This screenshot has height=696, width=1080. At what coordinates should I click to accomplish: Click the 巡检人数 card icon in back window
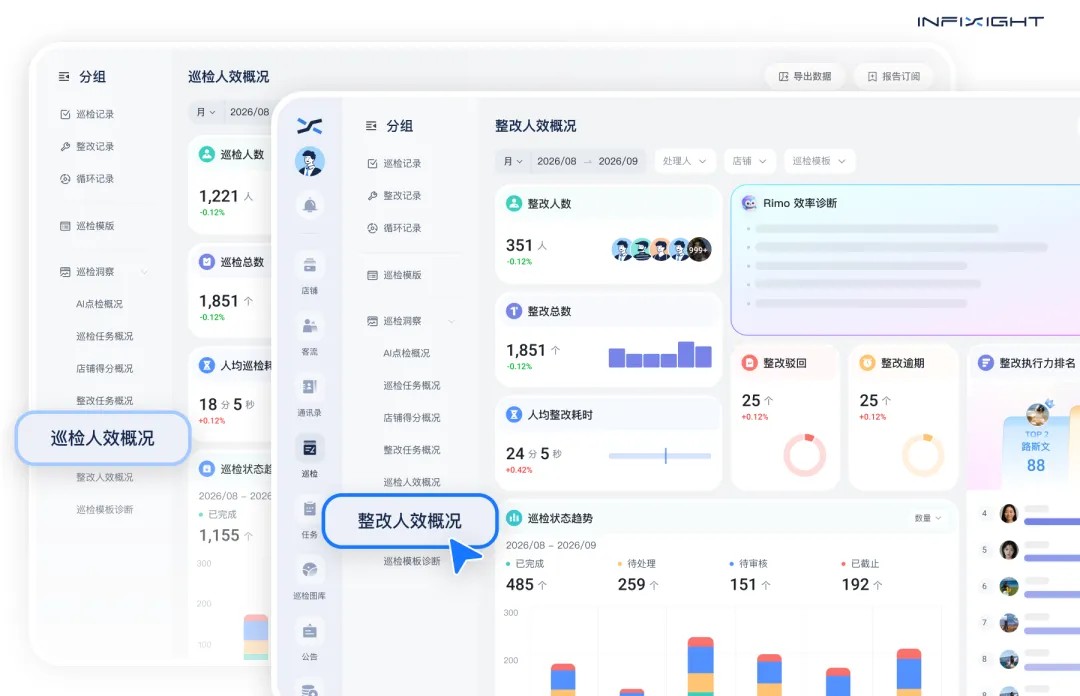click(207, 154)
